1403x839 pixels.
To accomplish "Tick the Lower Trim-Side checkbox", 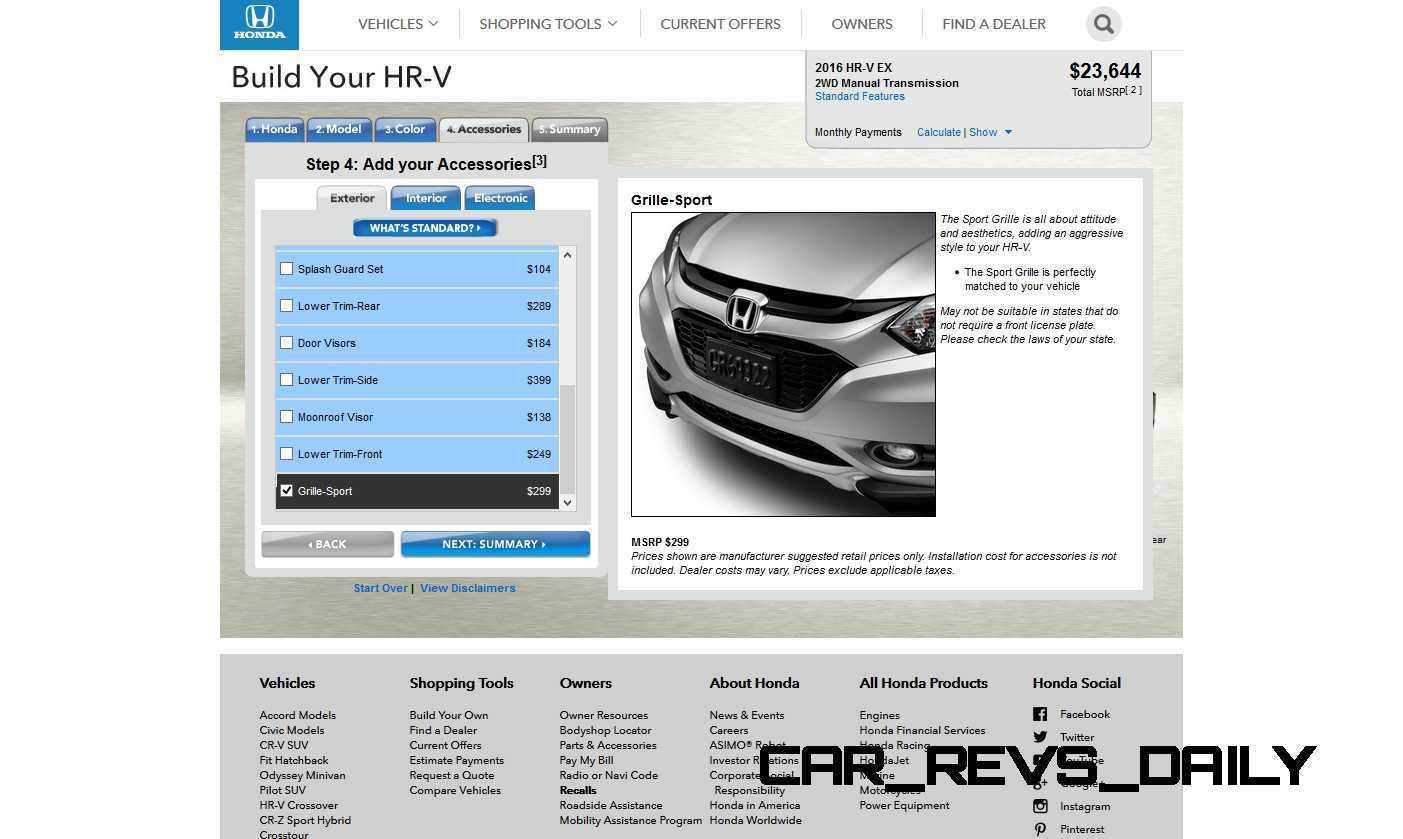I will [287, 379].
